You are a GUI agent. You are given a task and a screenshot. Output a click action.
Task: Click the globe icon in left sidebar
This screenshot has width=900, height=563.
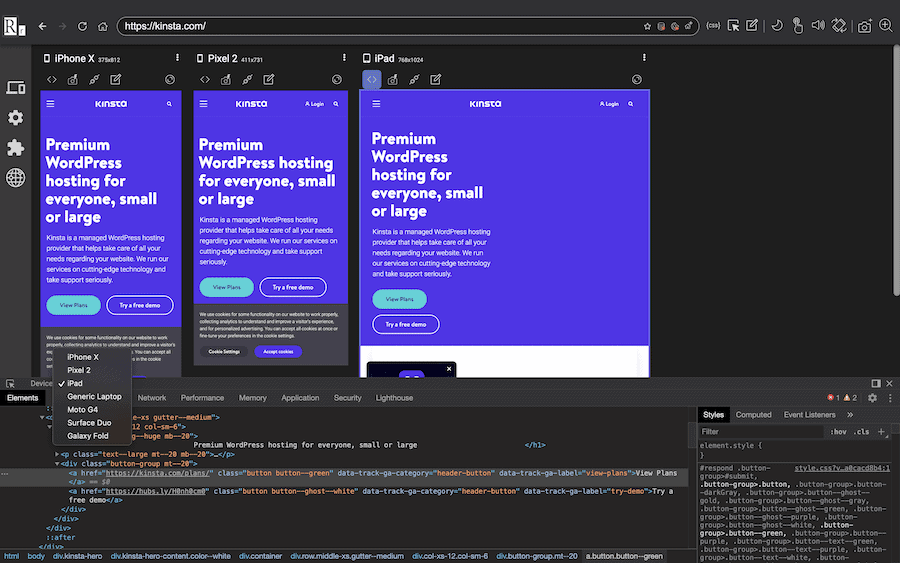15,178
